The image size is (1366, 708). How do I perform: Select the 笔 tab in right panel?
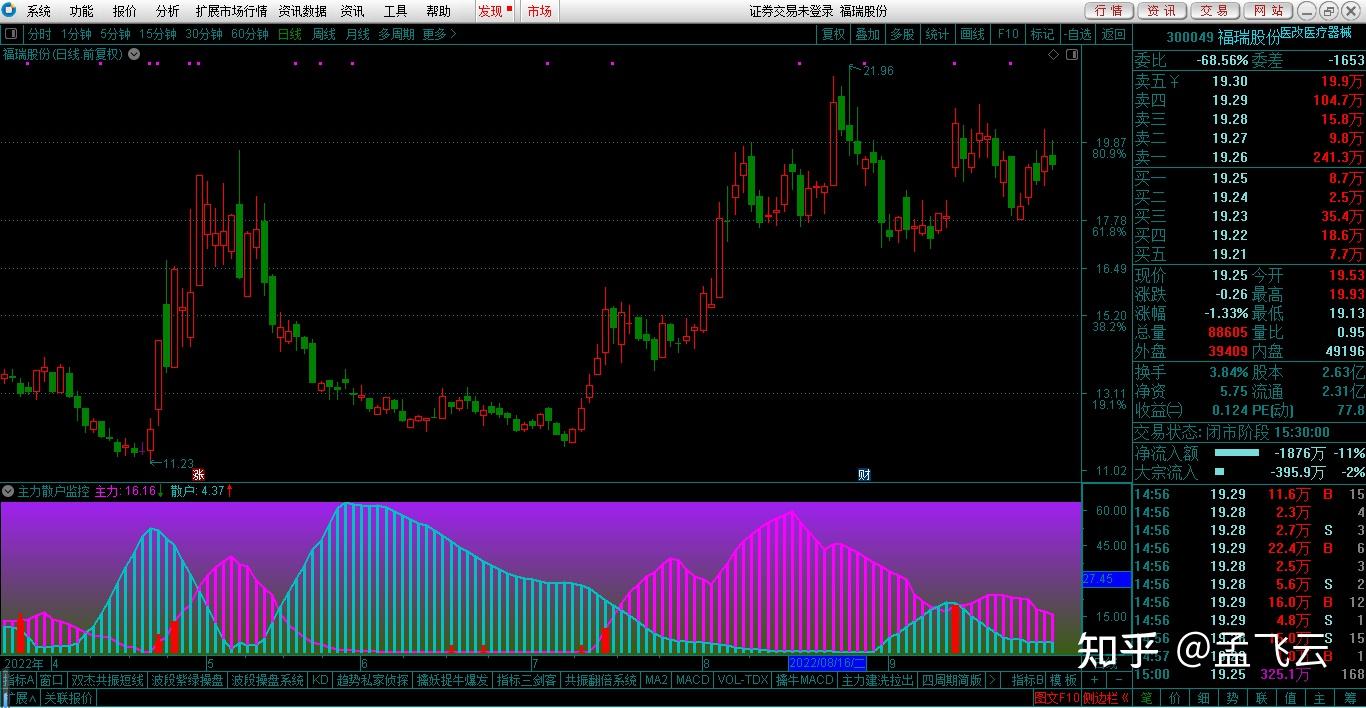[1146, 697]
